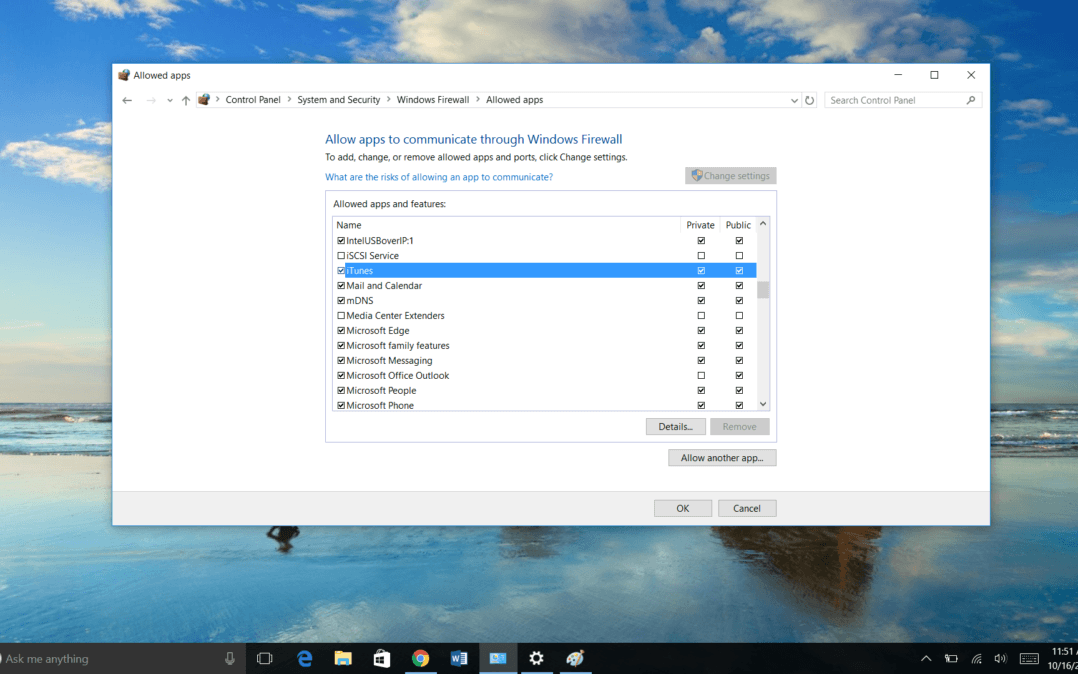Click the Allowed apps breadcrumb
Screen dimensions: 1078x674
point(514,100)
